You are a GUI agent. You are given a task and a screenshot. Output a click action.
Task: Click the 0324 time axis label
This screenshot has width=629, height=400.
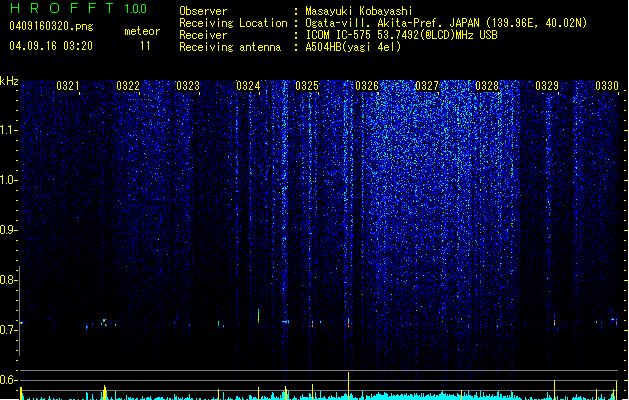pos(248,85)
